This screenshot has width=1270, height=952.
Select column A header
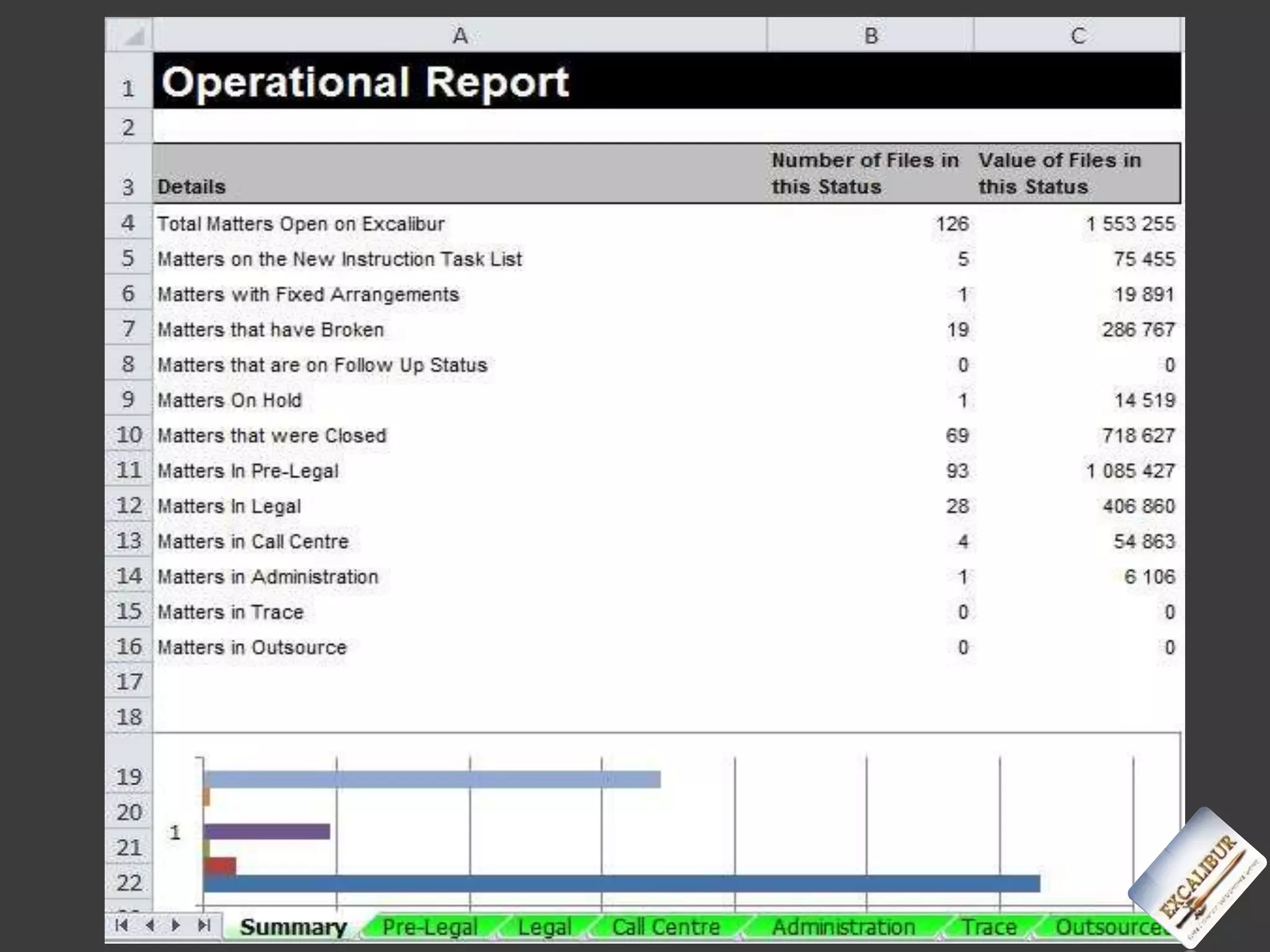[x=460, y=35]
